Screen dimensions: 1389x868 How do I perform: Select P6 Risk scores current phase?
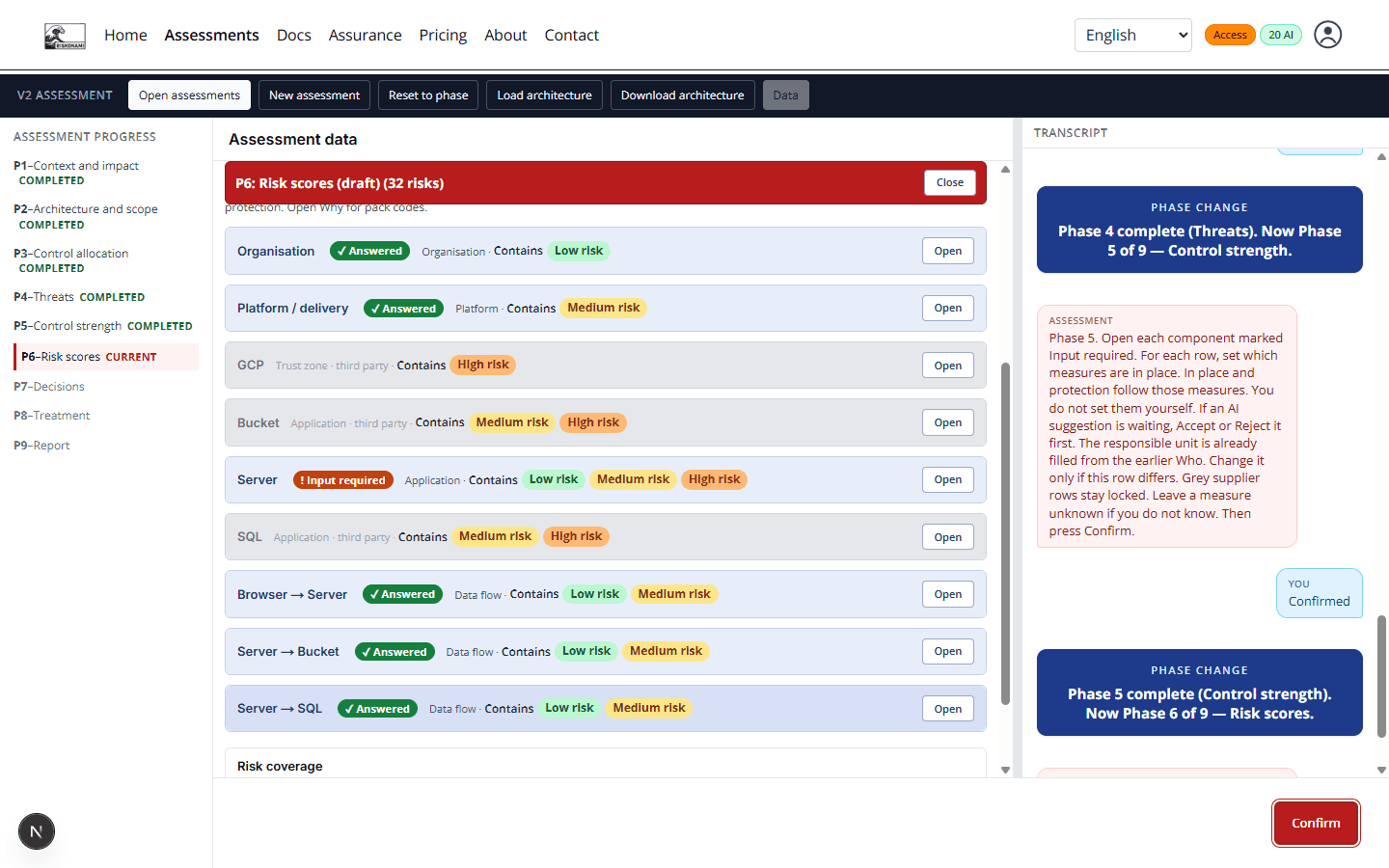coord(106,357)
